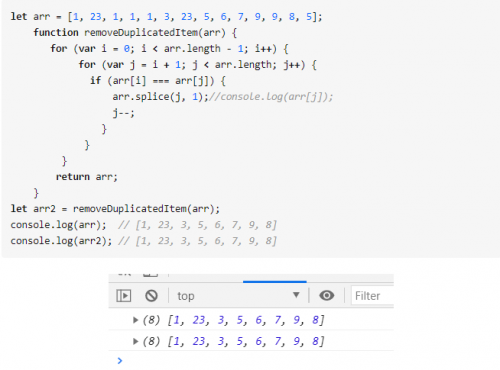The image size is (500, 370).
Task: Create a live expression with eye icon
Action: pyautogui.click(x=326, y=295)
